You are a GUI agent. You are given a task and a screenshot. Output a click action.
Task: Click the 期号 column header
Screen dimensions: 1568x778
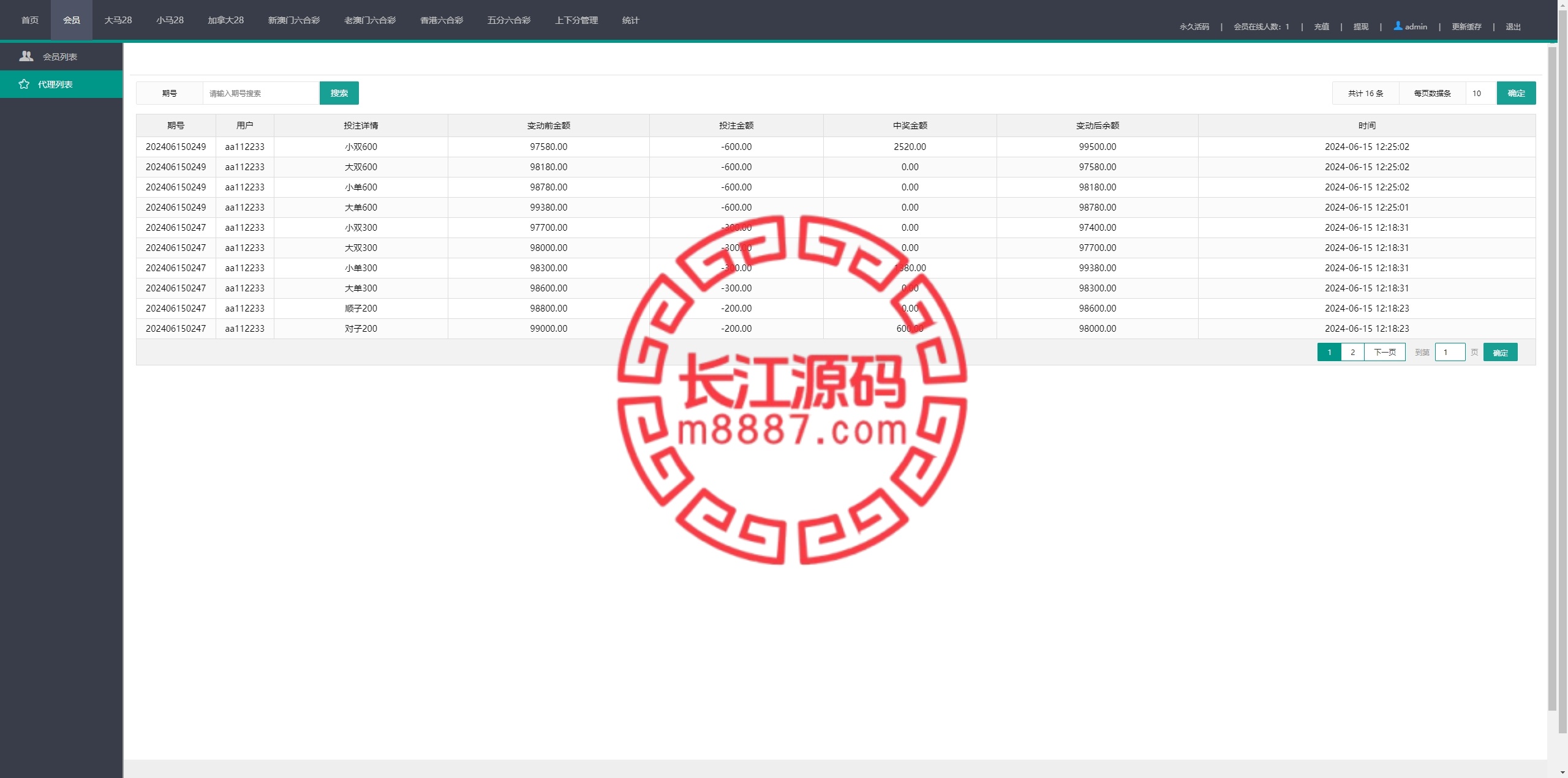[176, 125]
